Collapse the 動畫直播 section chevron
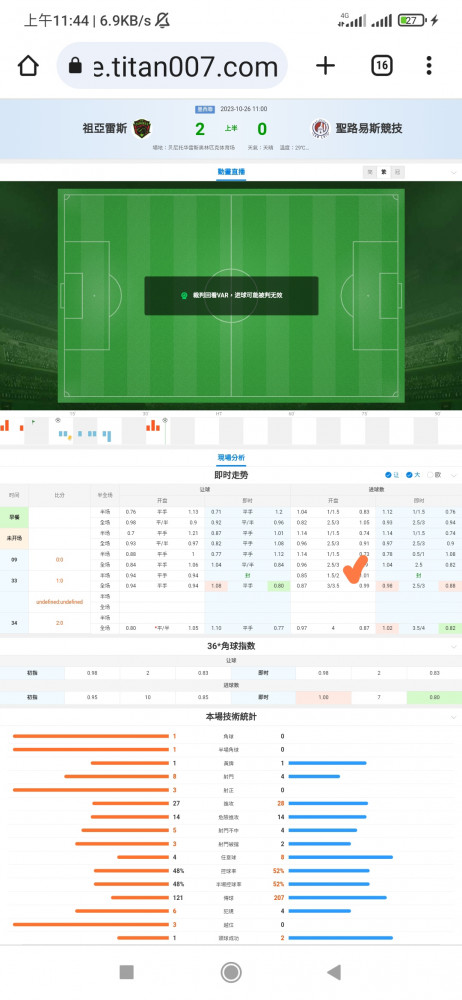The height and width of the screenshot is (1000, 462). pyautogui.click(x=454, y=172)
